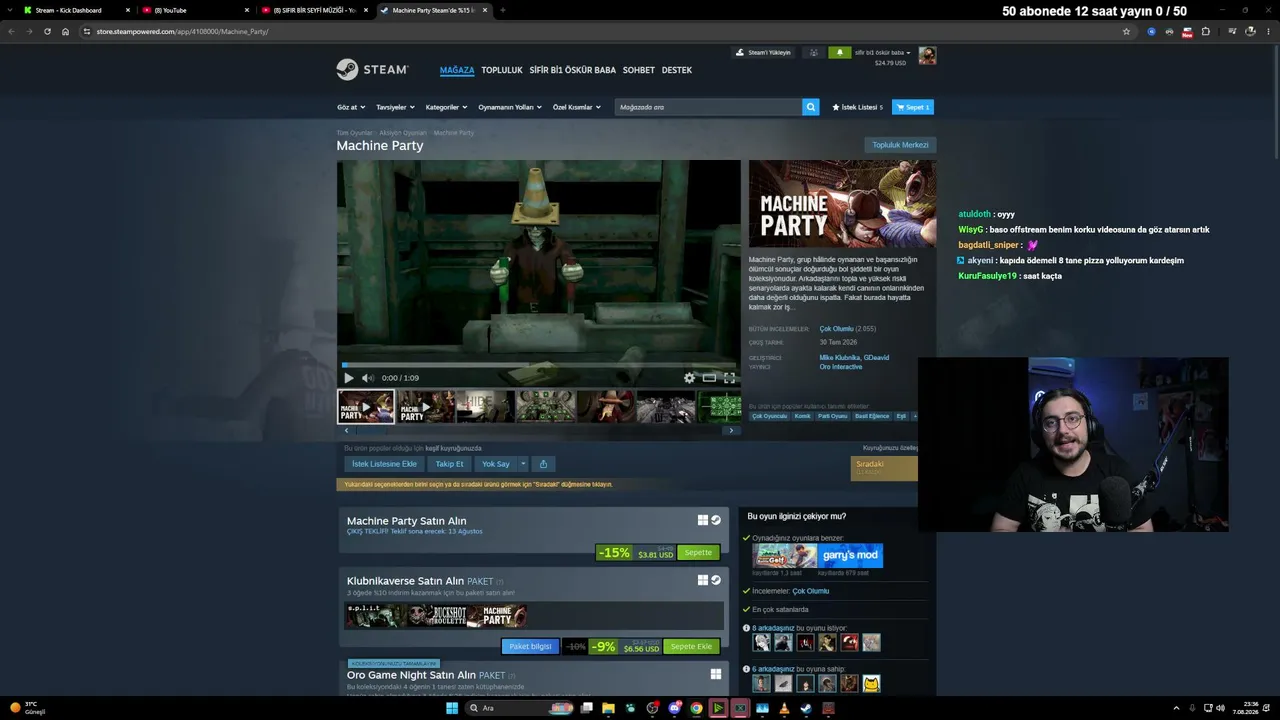Image resolution: width=1280 pixels, height=720 pixels.
Task: Click the trailer progress bar
Action: [x=539, y=365]
